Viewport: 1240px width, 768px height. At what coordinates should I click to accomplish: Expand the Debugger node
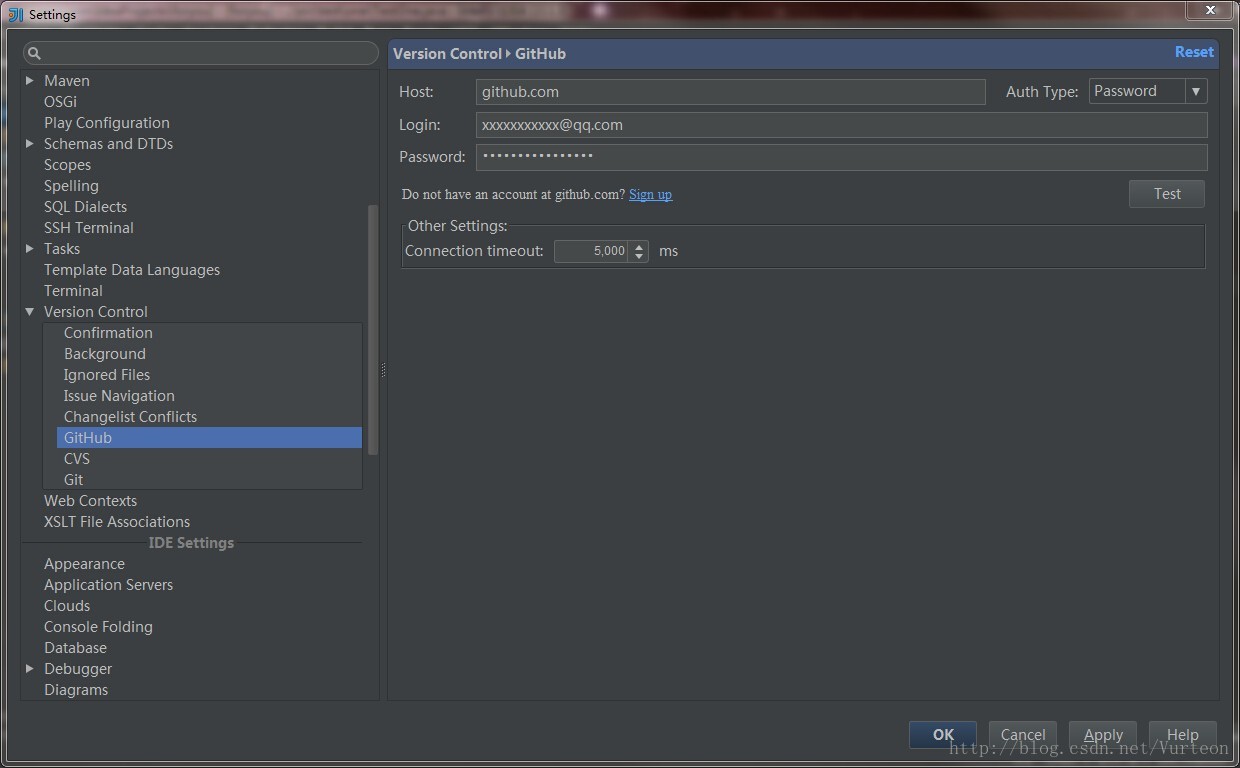point(30,668)
